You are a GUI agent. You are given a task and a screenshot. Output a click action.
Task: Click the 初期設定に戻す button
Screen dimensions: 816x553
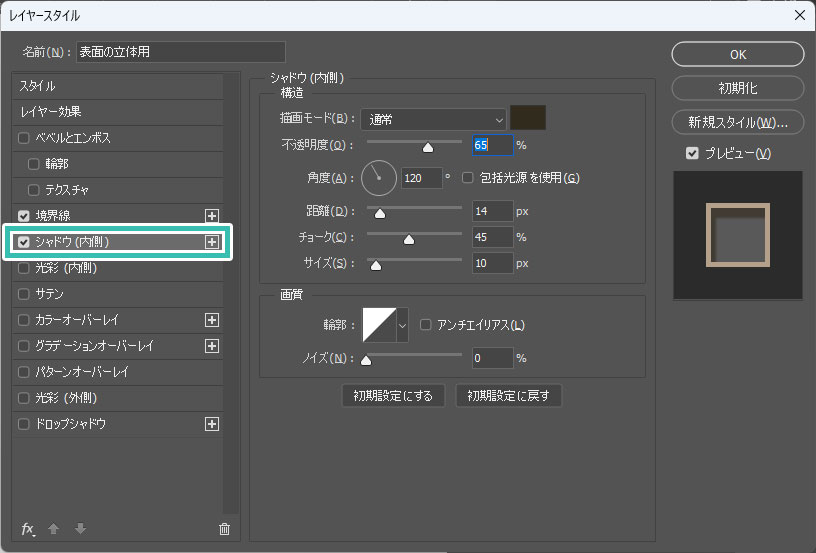coord(508,396)
